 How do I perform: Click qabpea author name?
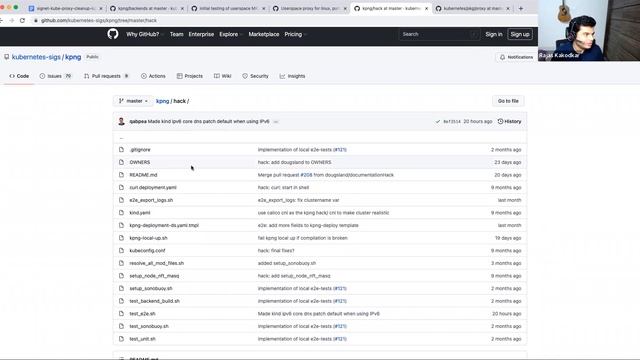[x=138, y=122]
